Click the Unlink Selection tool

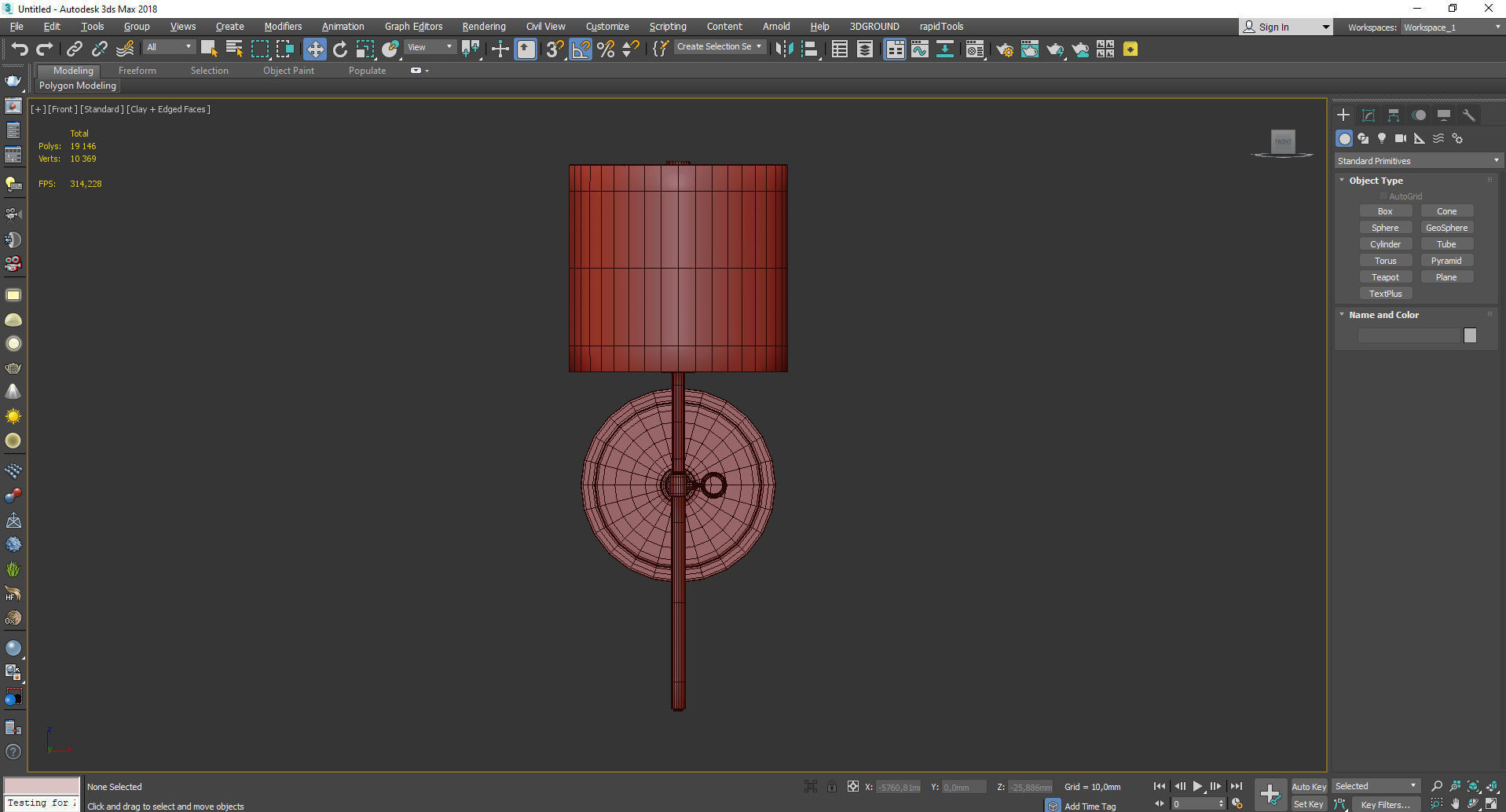(x=99, y=49)
